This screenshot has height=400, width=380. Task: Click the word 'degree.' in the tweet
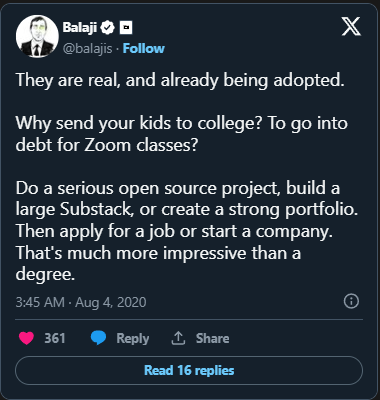click(45, 275)
